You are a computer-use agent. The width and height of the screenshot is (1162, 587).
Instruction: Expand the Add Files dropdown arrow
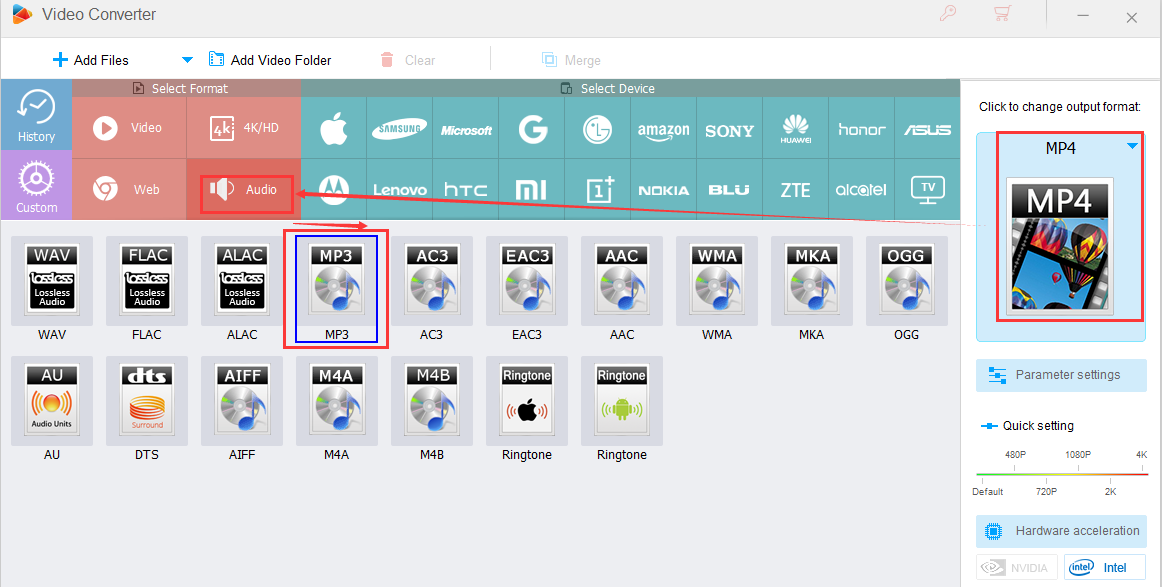[187, 60]
